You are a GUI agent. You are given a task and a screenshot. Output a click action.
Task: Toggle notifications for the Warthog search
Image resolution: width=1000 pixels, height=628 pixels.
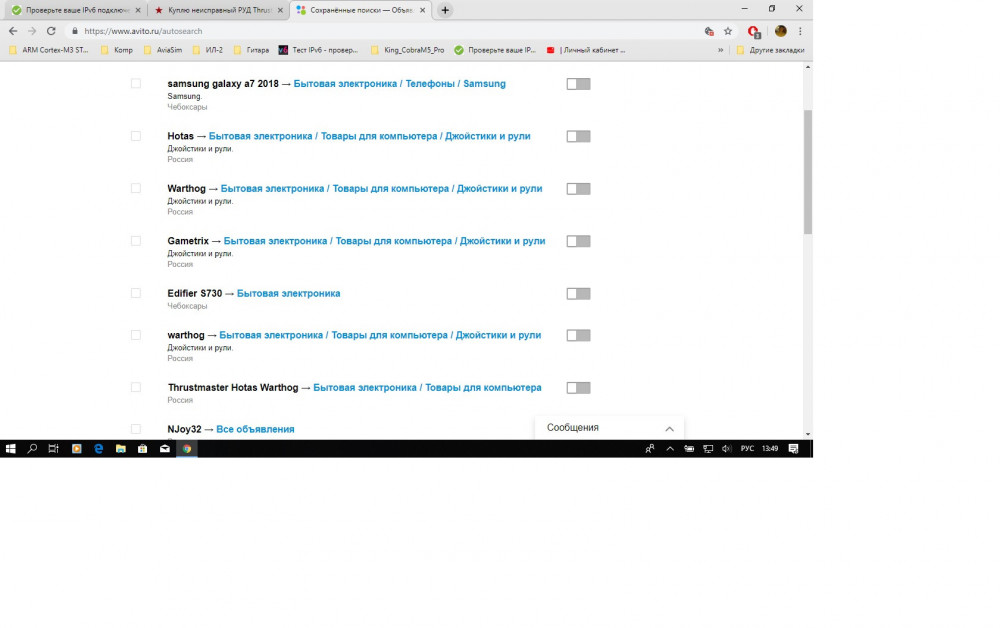(578, 189)
